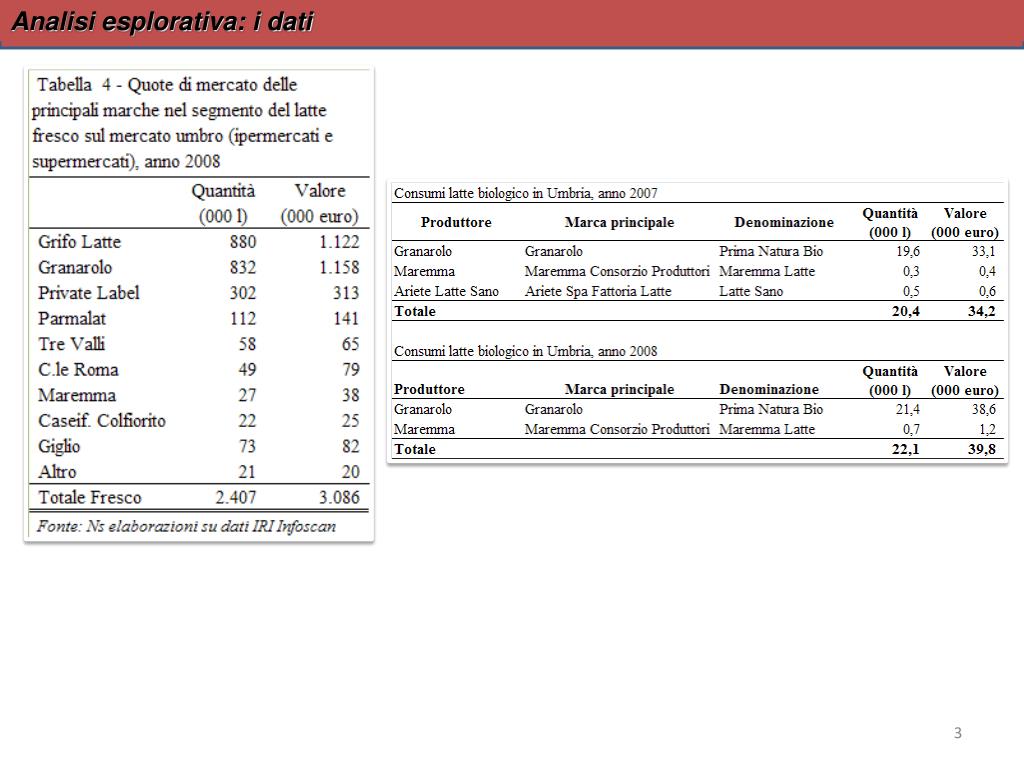
Task: Click Giglio quantity 73
Action: click(x=248, y=446)
